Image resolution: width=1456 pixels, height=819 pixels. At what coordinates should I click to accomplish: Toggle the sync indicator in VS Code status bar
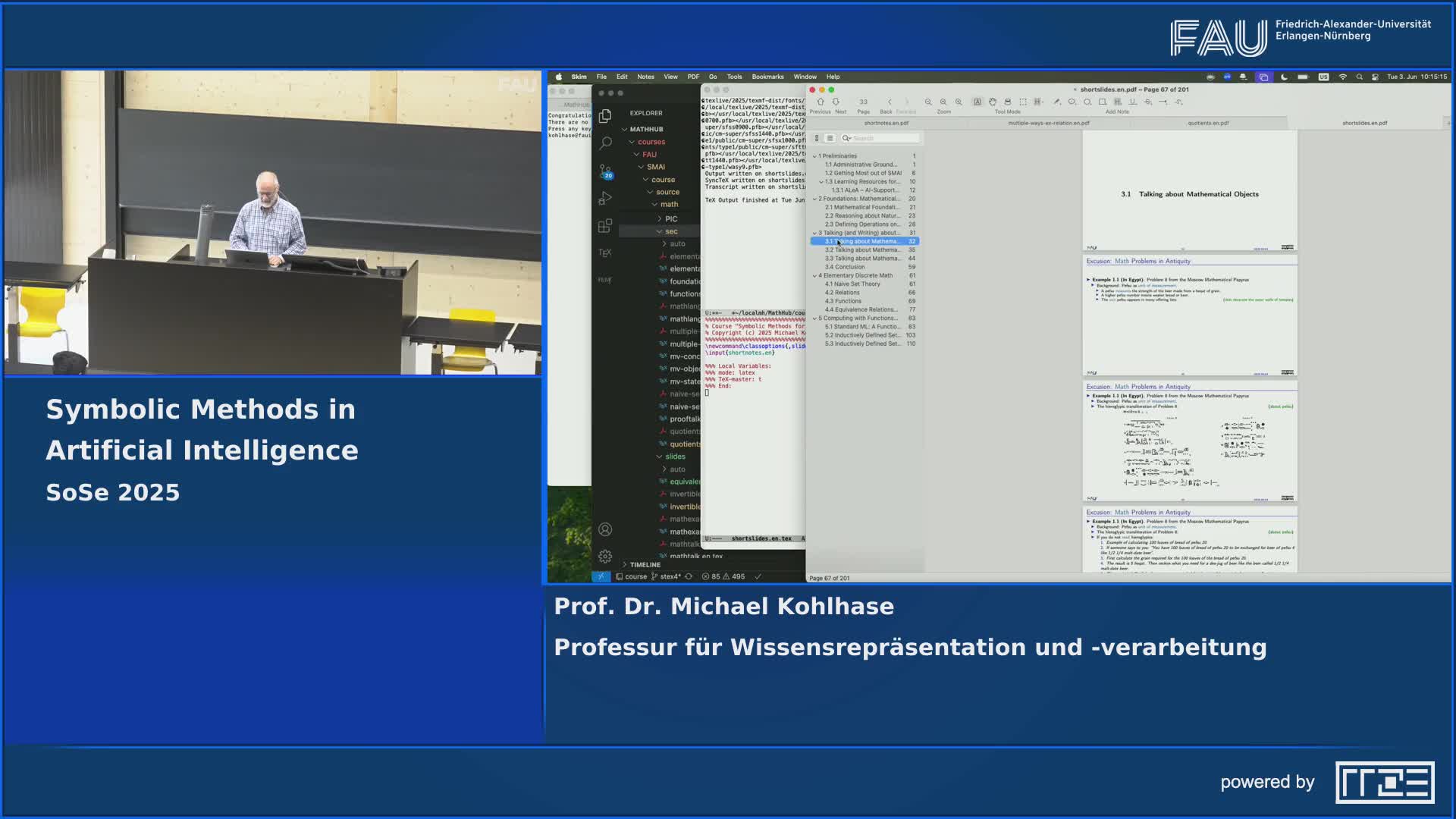[x=689, y=576]
